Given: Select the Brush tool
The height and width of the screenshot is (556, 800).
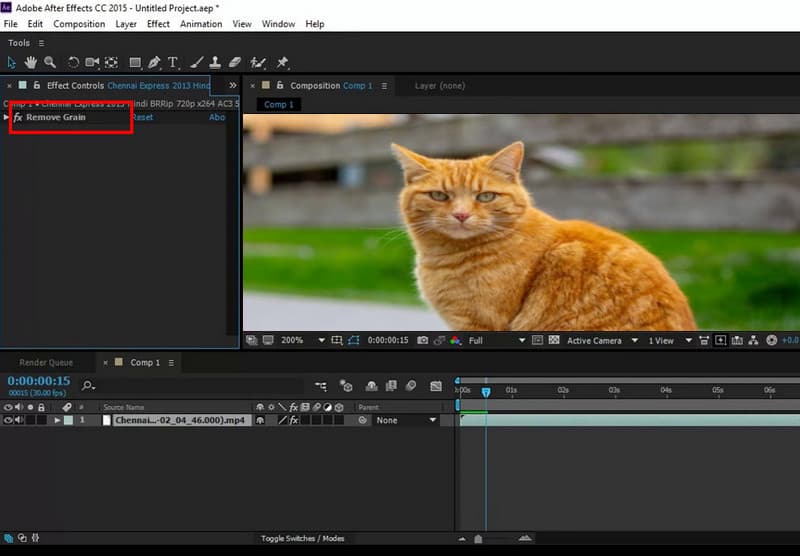Looking at the screenshot, I should point(196,62).
